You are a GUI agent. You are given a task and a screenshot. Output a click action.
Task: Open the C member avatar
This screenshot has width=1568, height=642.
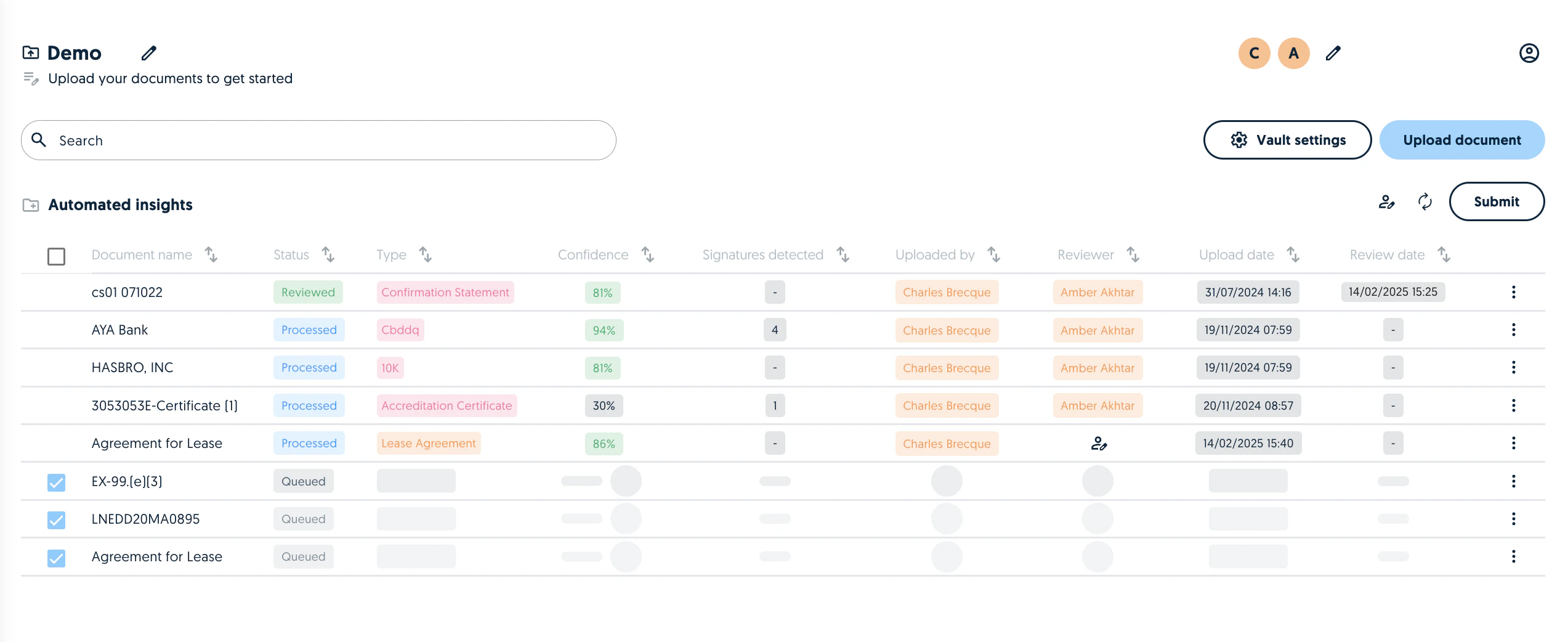[1255, 53]
